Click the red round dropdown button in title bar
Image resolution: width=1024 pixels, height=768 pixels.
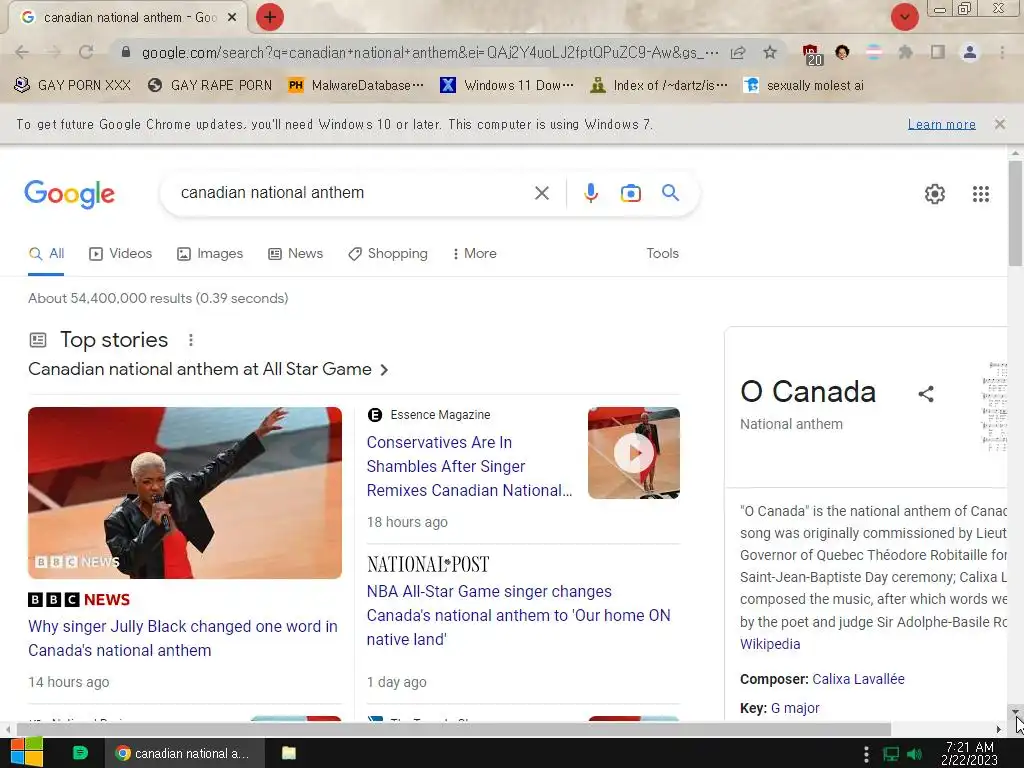point(904,17)
